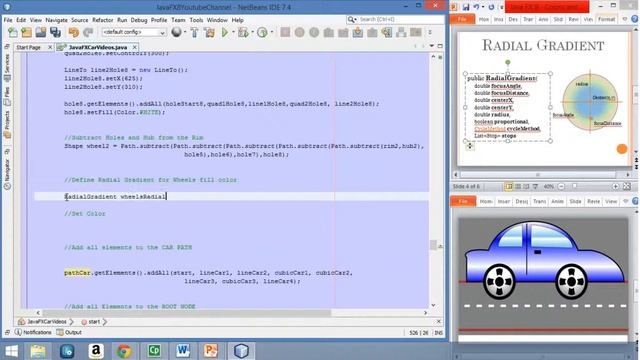Expand Undo history dropdown in PowerPoint
Image resolution: width=640 pixels, height=360 pixels.
point(483,7)
